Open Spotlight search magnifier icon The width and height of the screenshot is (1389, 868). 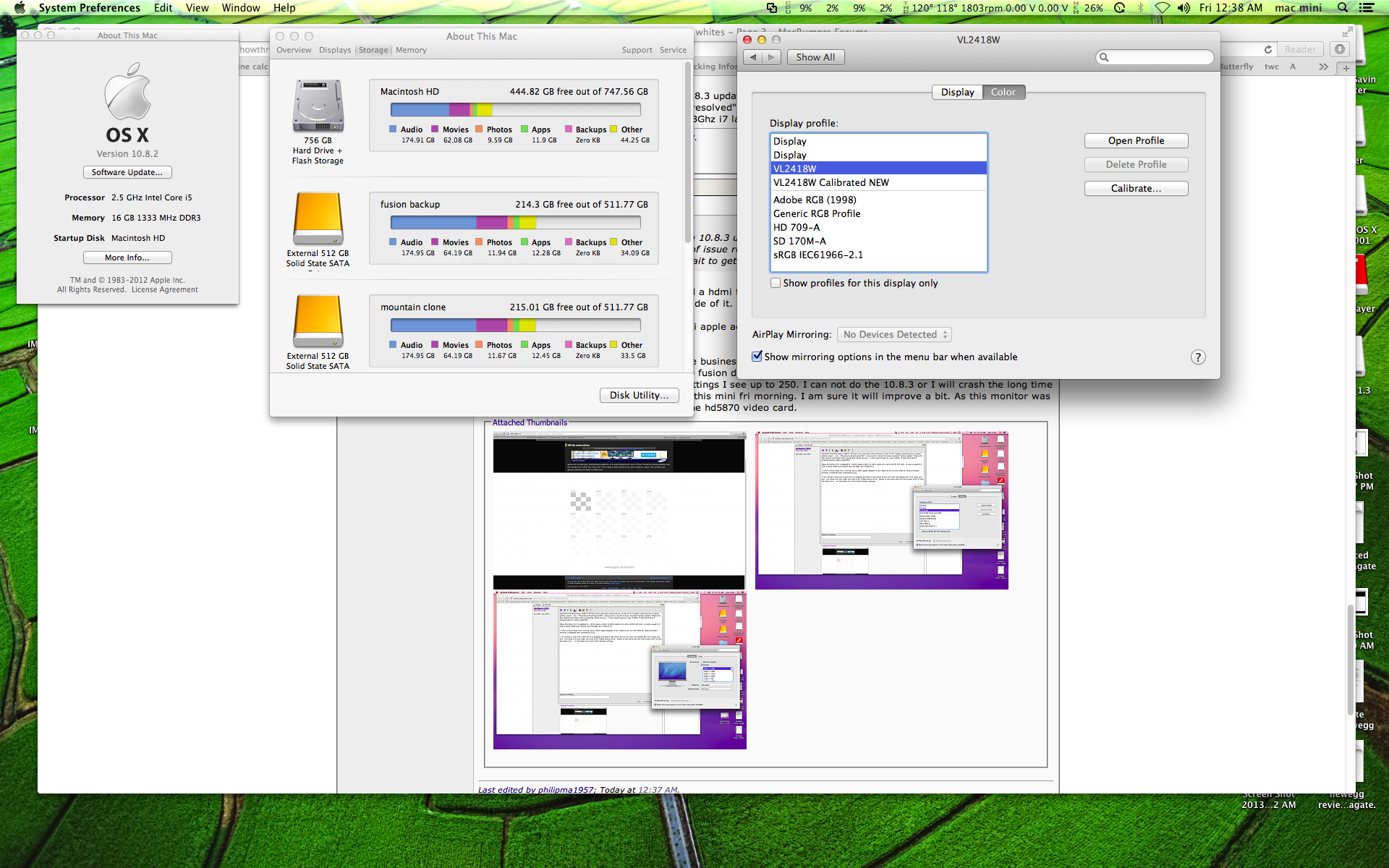pos(1343,8)
